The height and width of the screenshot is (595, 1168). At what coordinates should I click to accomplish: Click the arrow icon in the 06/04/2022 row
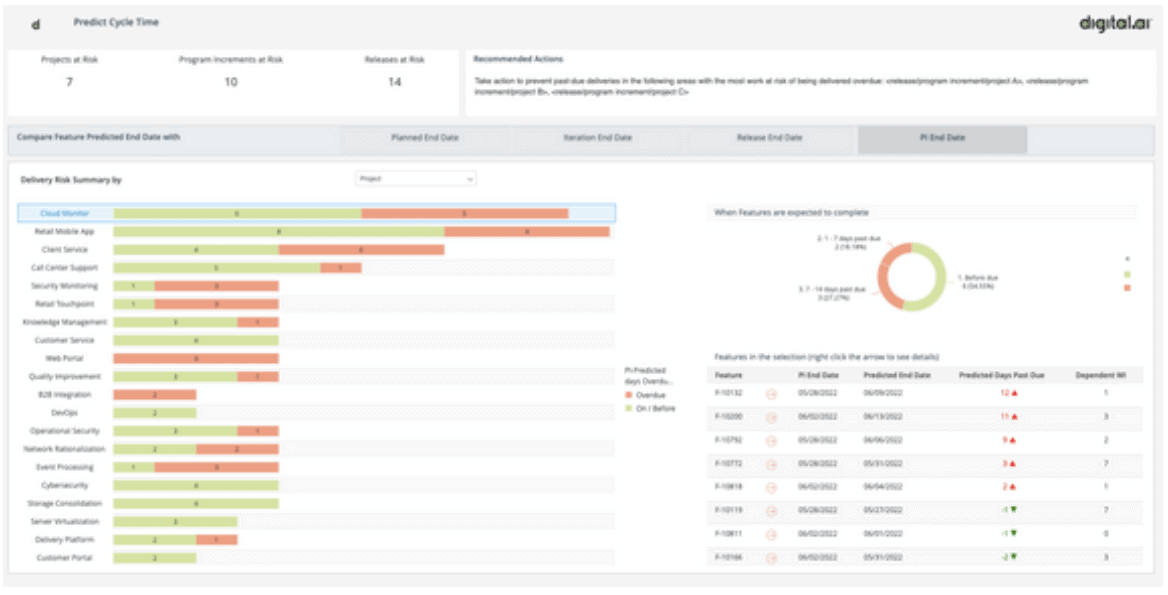(x=771, y=487)
